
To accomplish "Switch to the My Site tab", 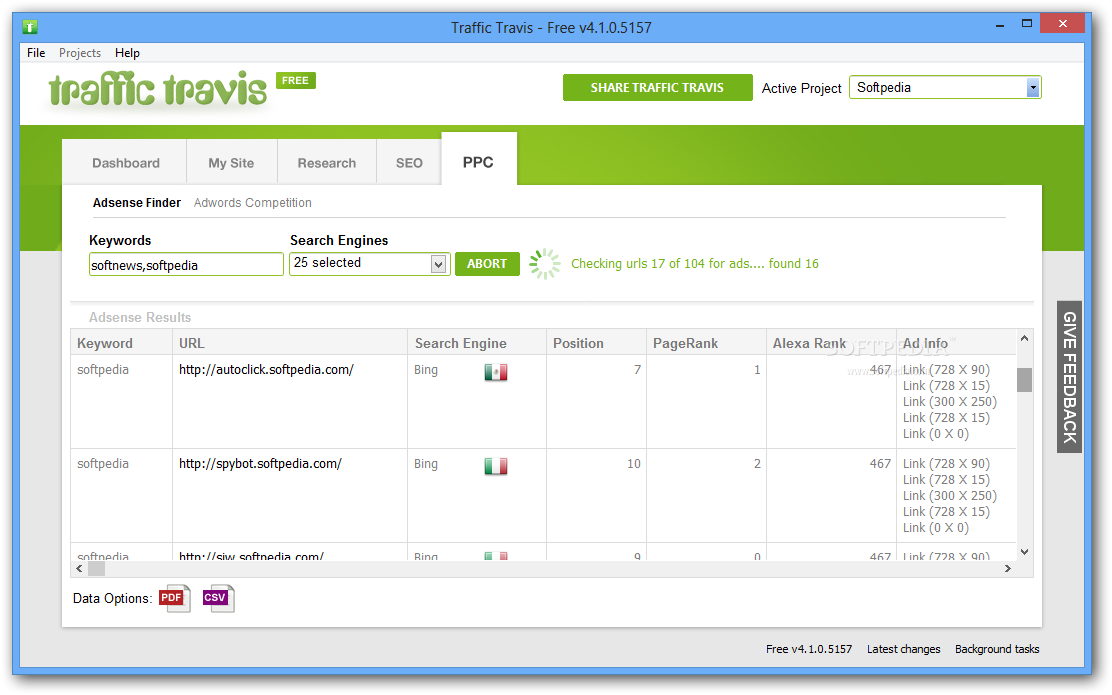I will pyautogui.click(x=231, y=163).
